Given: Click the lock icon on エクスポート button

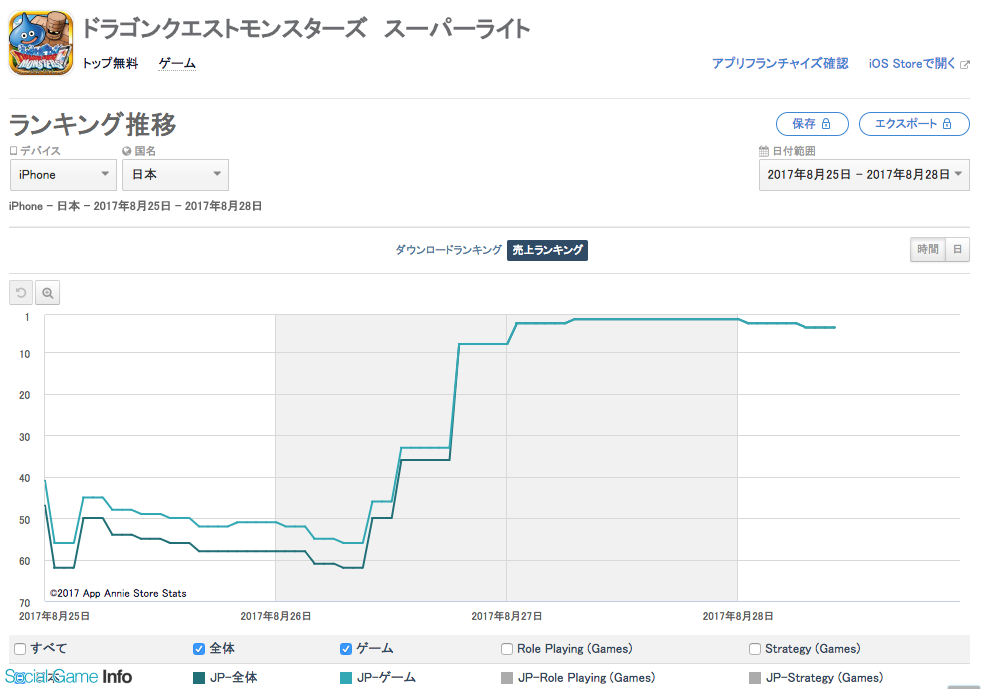Looking at the screenshot, I should 947,124.
